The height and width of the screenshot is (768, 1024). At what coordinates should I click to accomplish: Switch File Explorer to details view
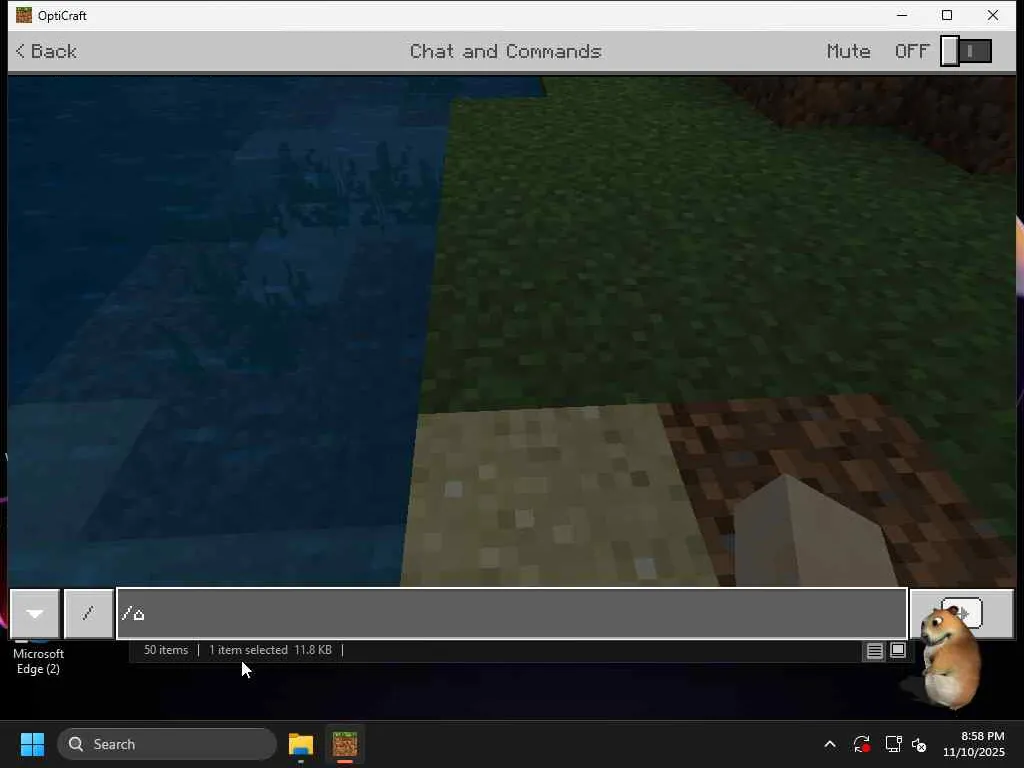874,650
